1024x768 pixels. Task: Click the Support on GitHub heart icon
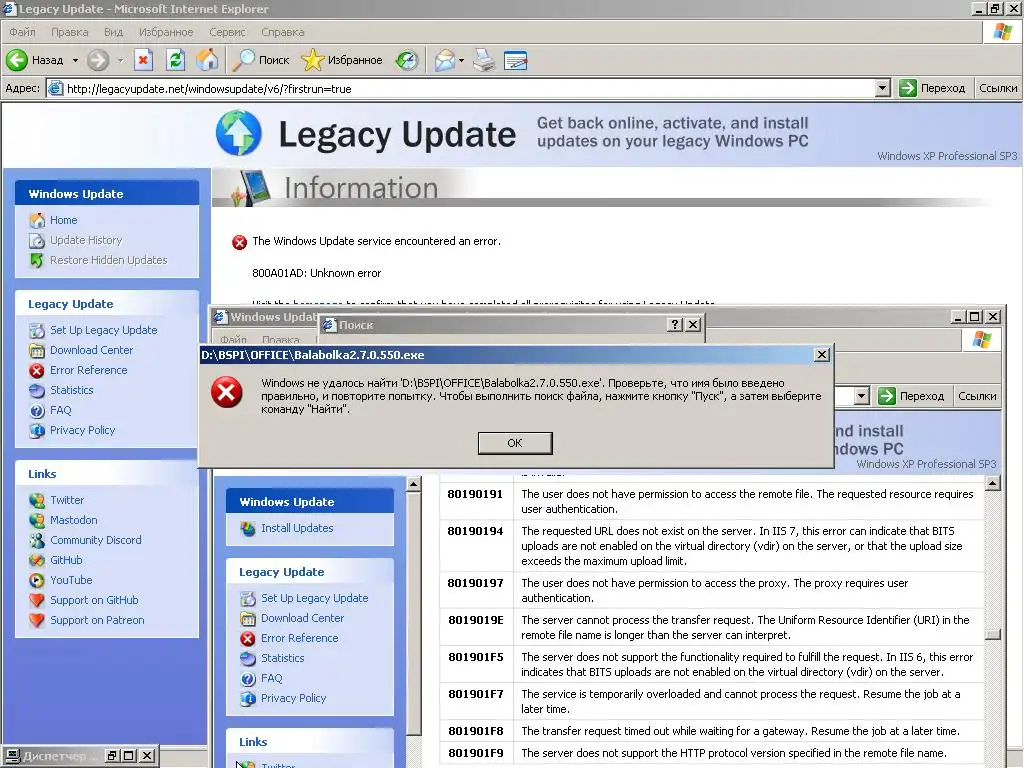pyautogui.click(x=37, y=600)
